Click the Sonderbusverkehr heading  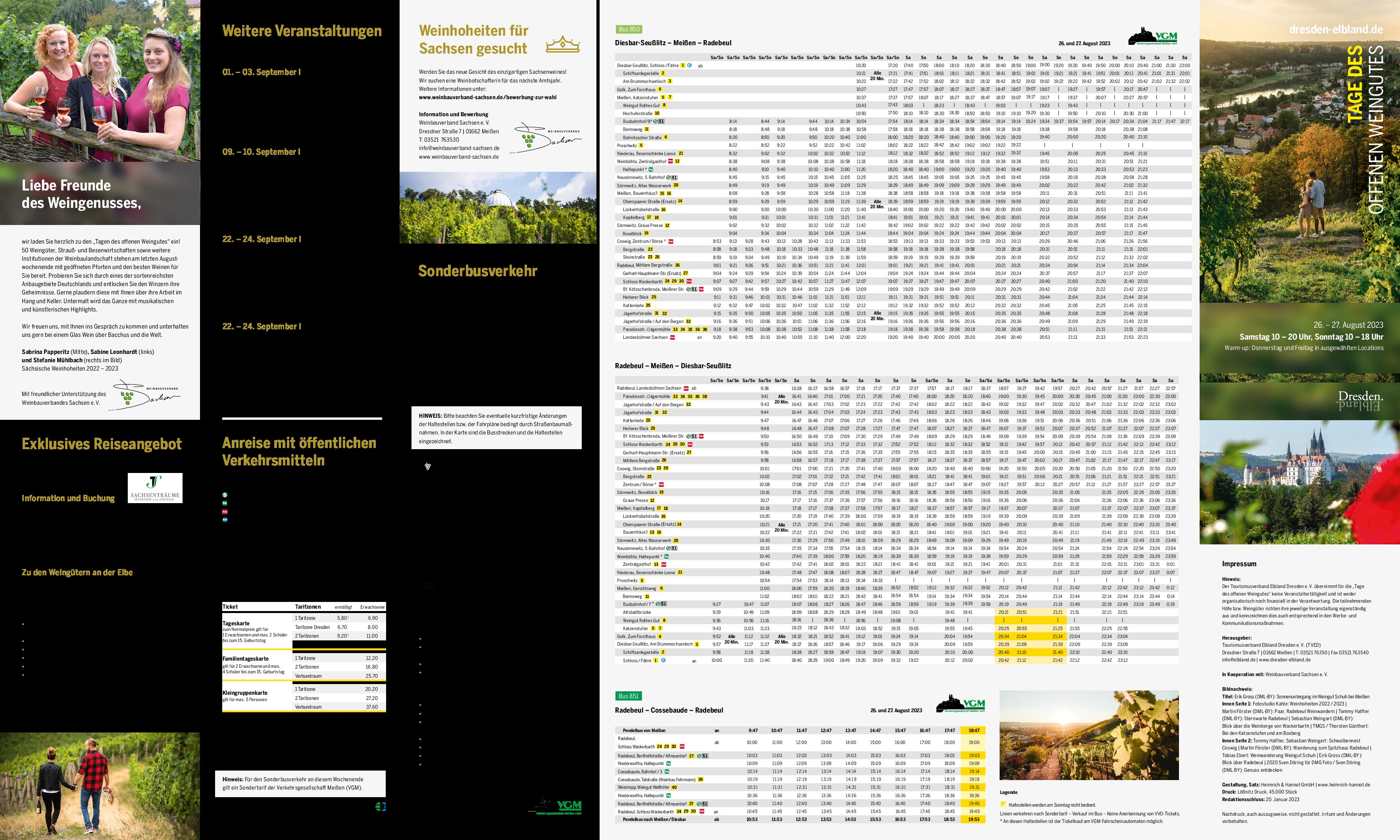(x=477, y=271)
